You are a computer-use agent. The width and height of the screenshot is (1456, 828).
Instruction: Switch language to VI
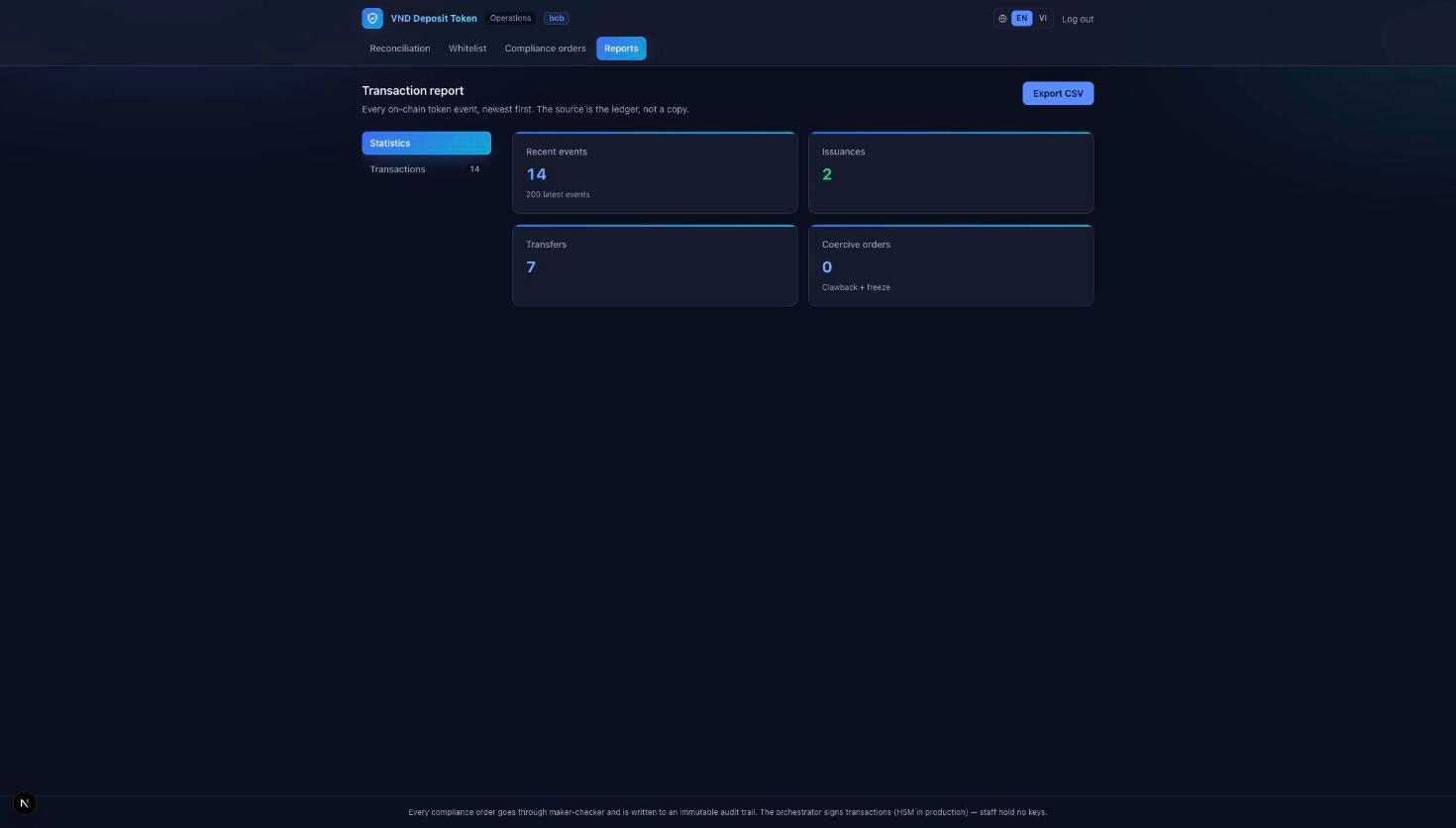point(1042,18)
